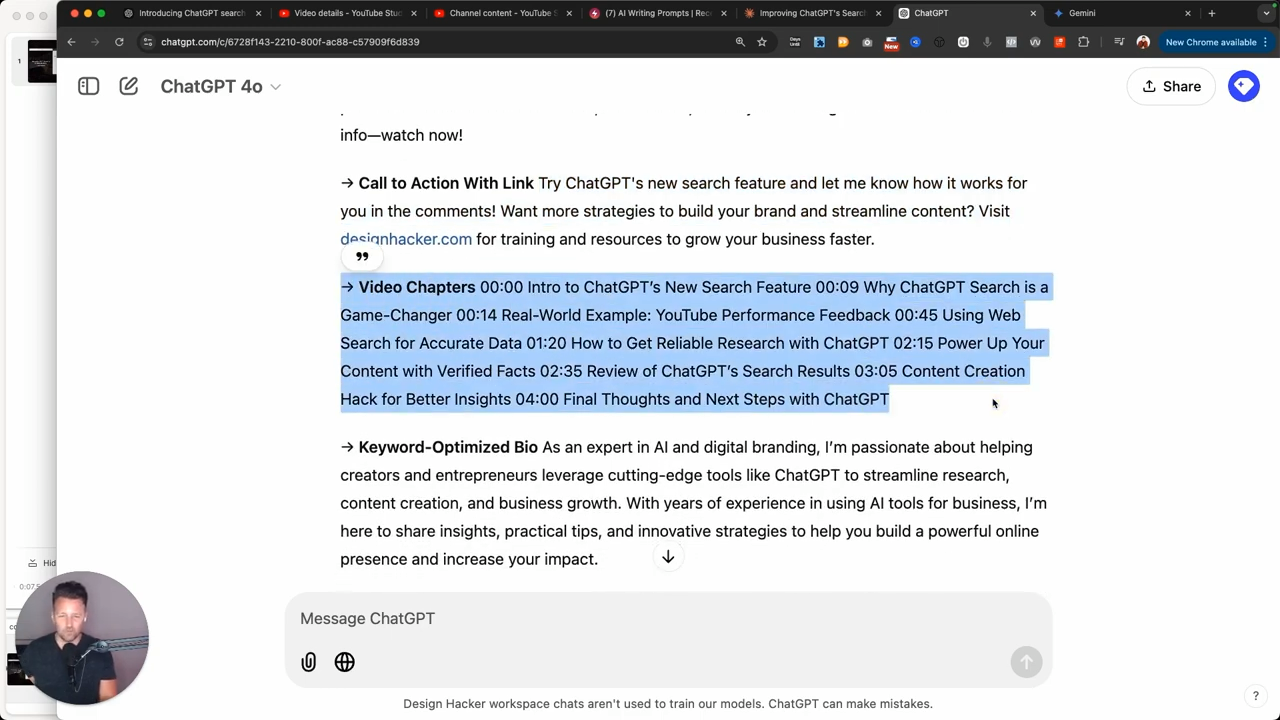
Task: Open the Chrome extensions puzzle icon
Action: [1083, 42]
